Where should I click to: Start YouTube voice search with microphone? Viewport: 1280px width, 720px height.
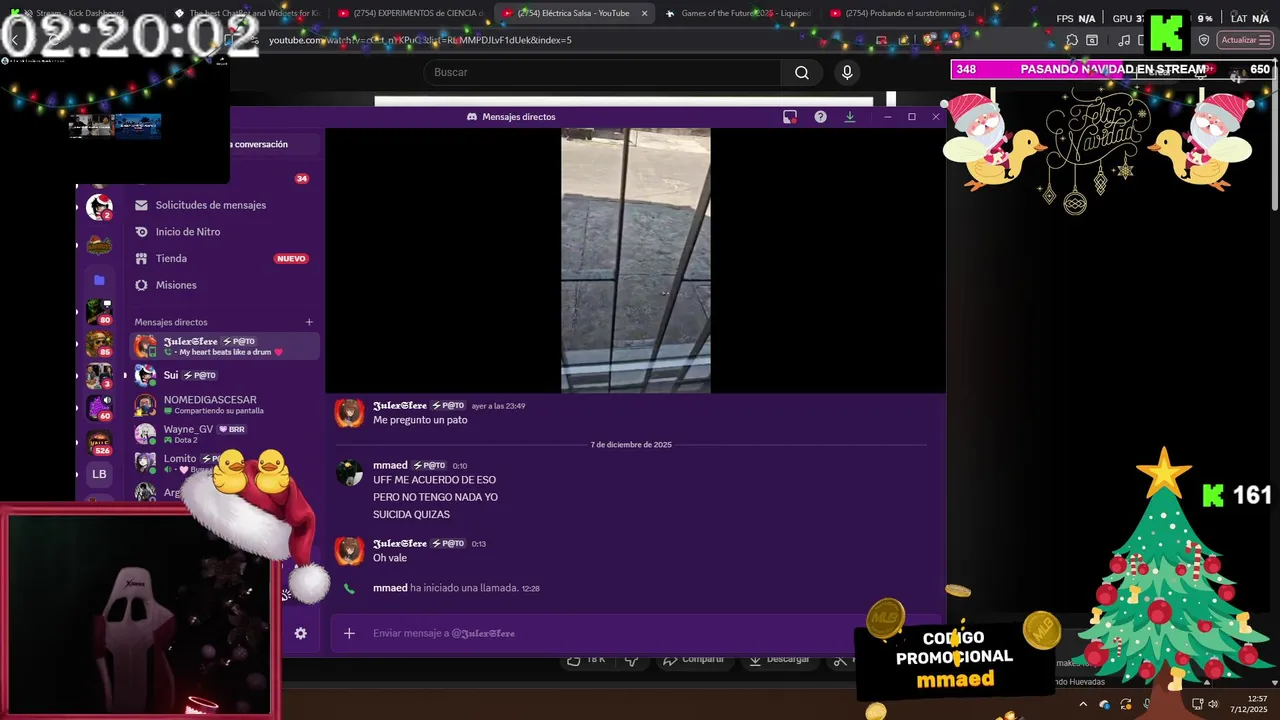[x=847, y=72]
